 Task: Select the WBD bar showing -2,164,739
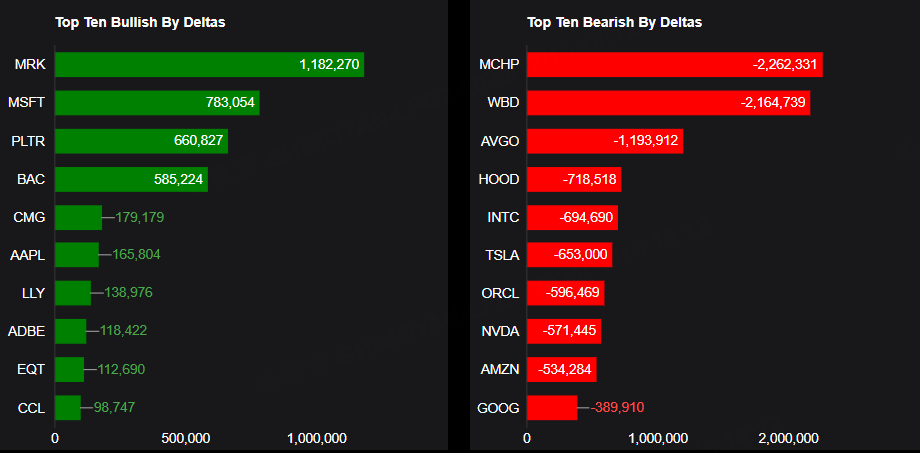(668, 103)
